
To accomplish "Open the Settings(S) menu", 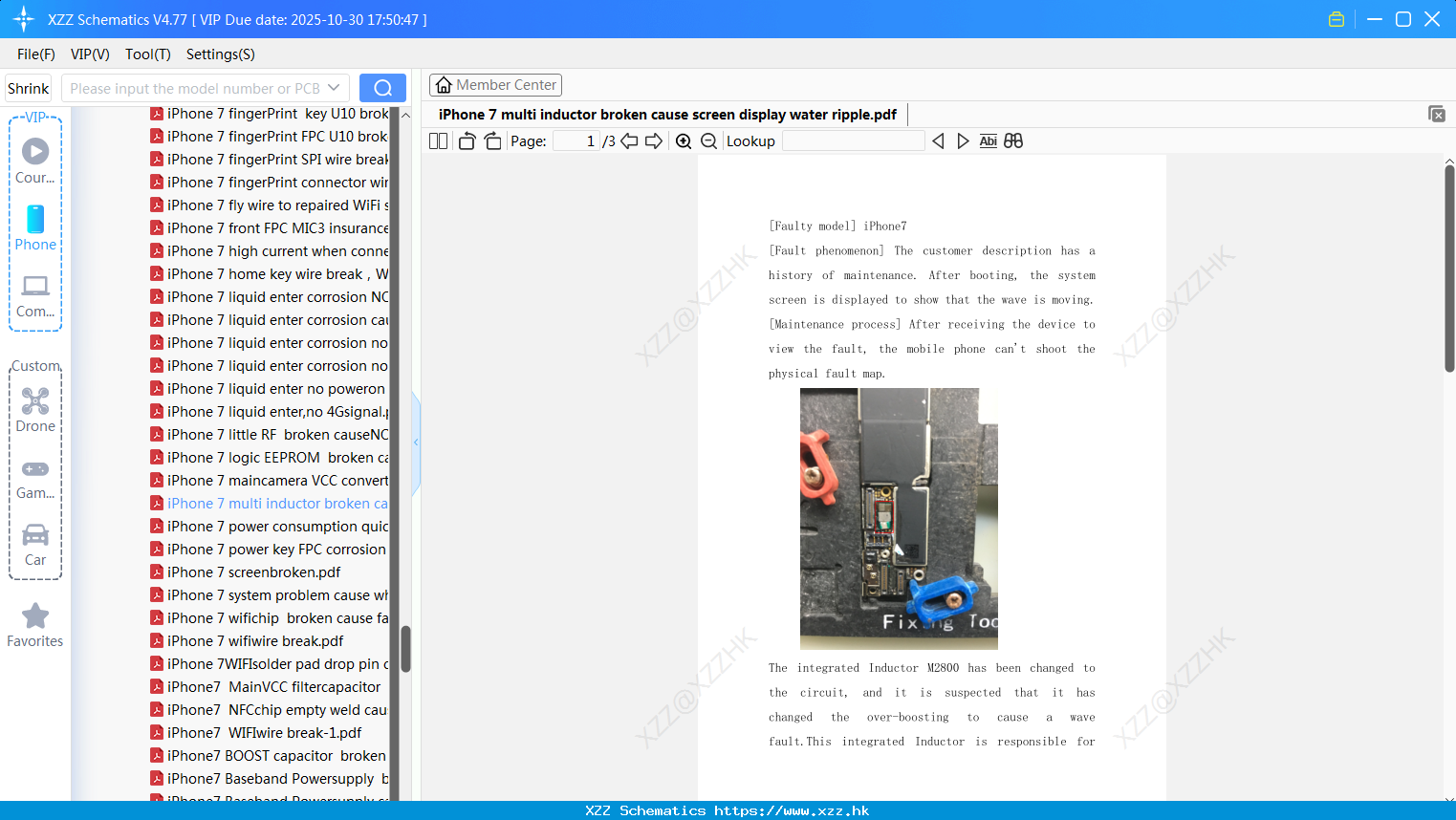I will click(221, 54).
